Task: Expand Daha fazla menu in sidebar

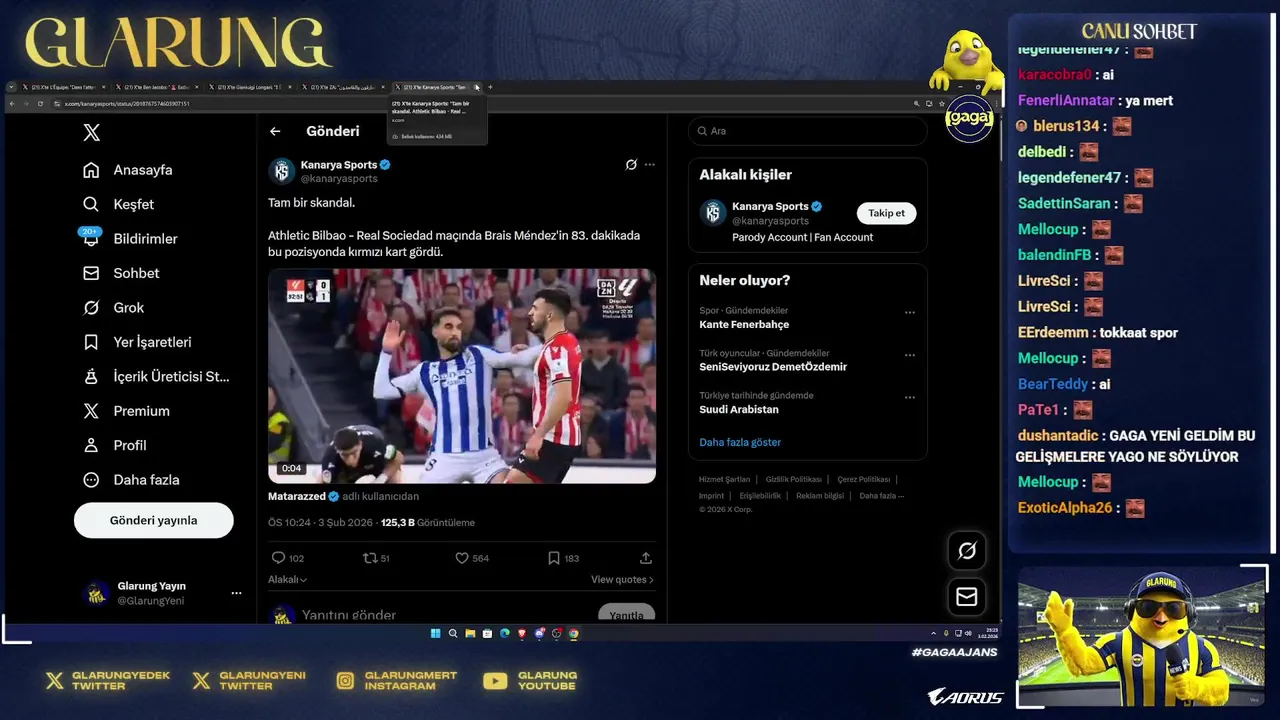Action: click(x=131, y=480)
